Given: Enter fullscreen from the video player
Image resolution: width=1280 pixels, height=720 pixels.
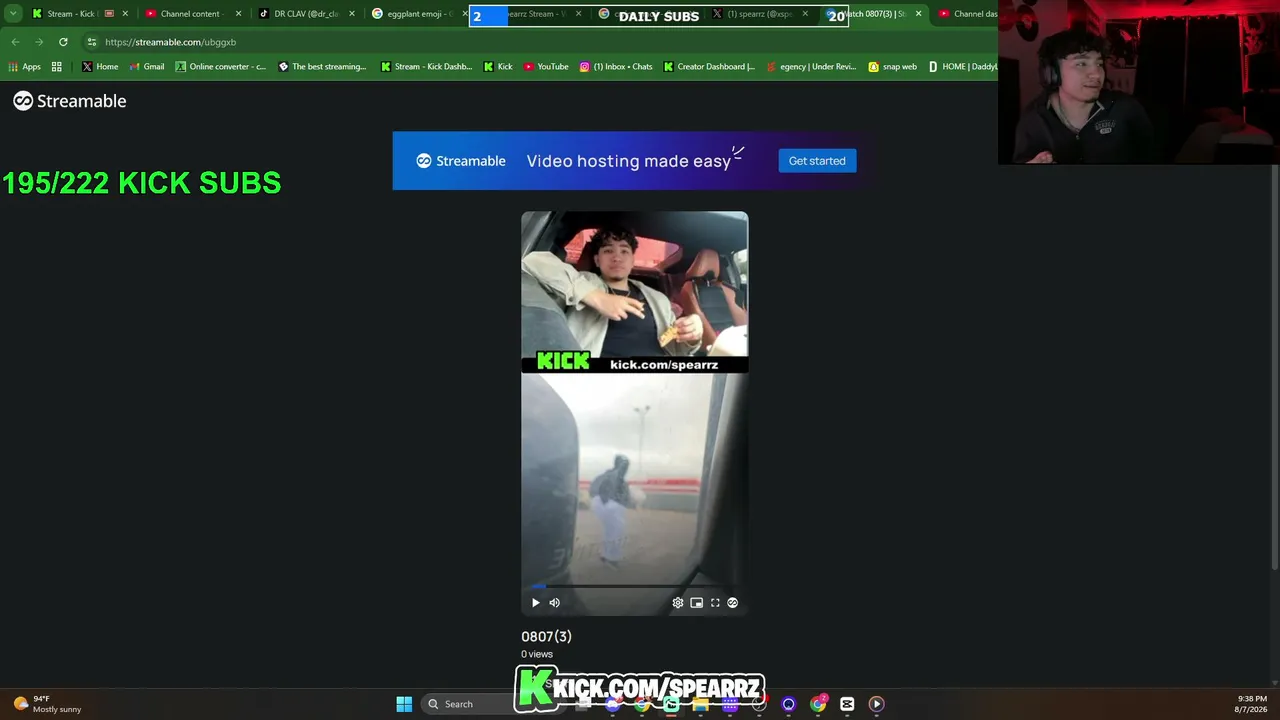Looking at the screenshot, I should click(715, 603).
